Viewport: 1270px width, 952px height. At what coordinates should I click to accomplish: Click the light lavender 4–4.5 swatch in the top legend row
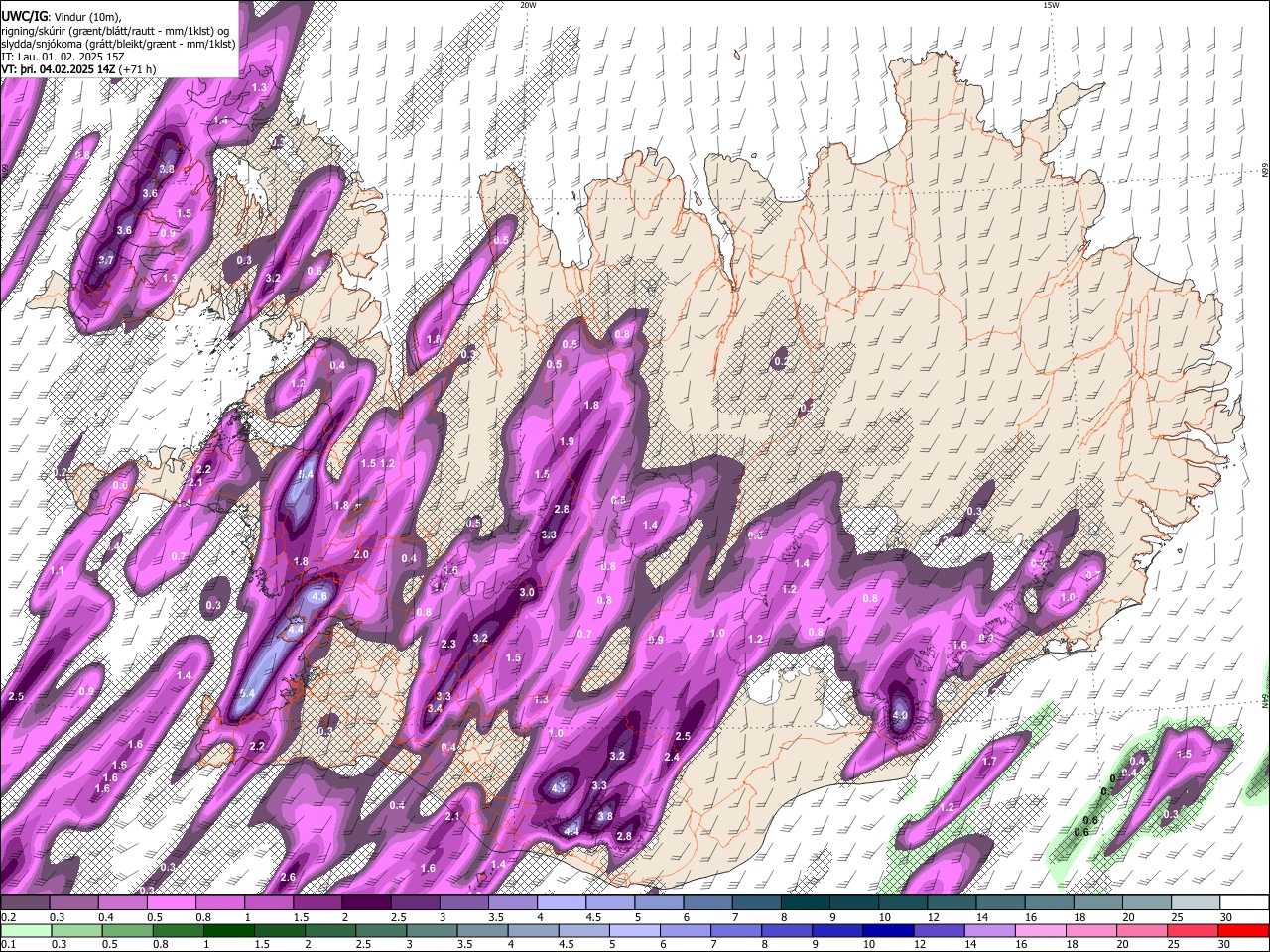pyautogui.click(x=562, y=903)
